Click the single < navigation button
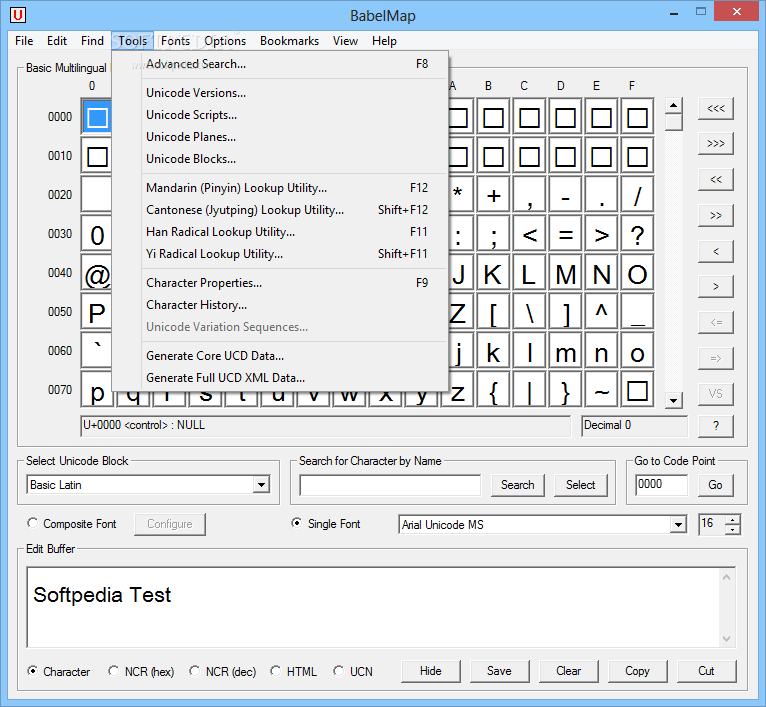The width and height of the screenshot is (766, 707). tap(716, 251)
